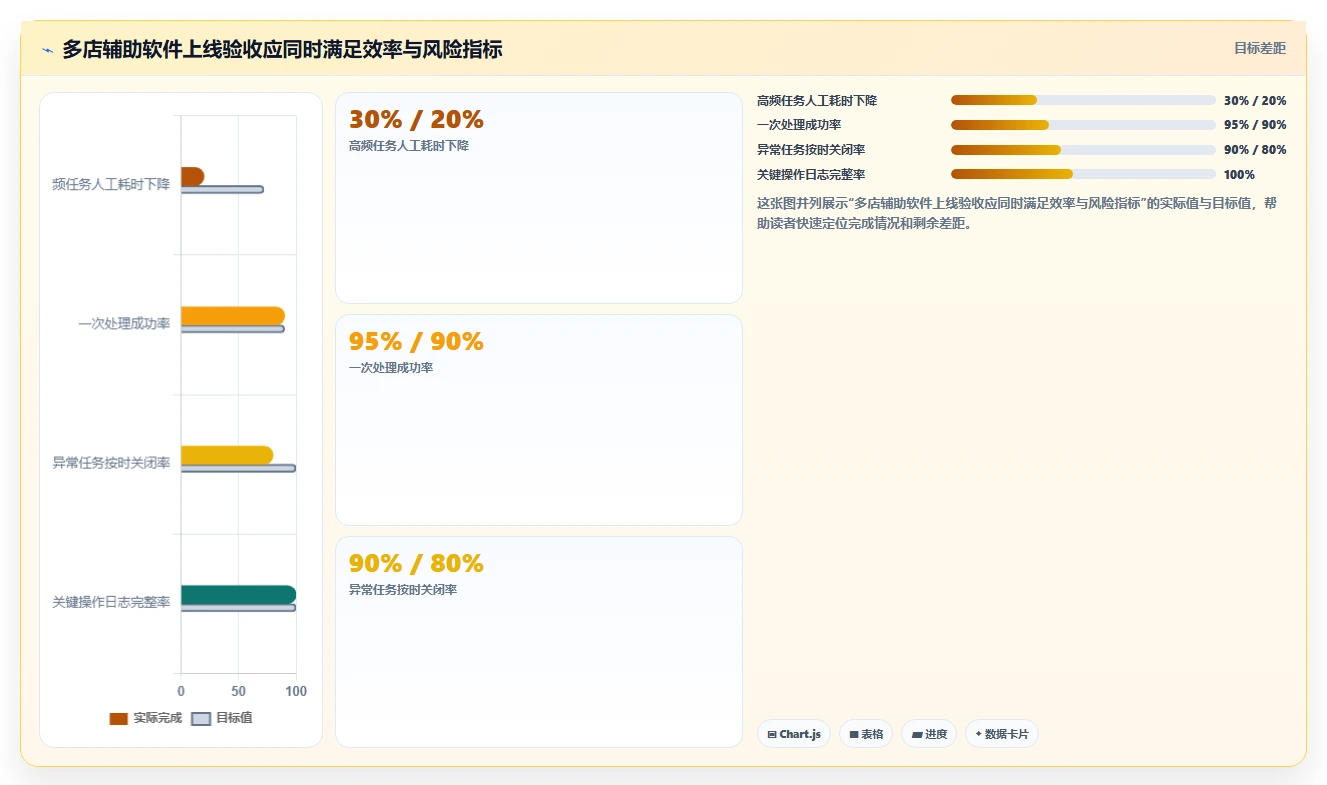The image size is (1327, 785).
Task: Click the 目标差距 label in header
Action: (x=1260, y=48)
